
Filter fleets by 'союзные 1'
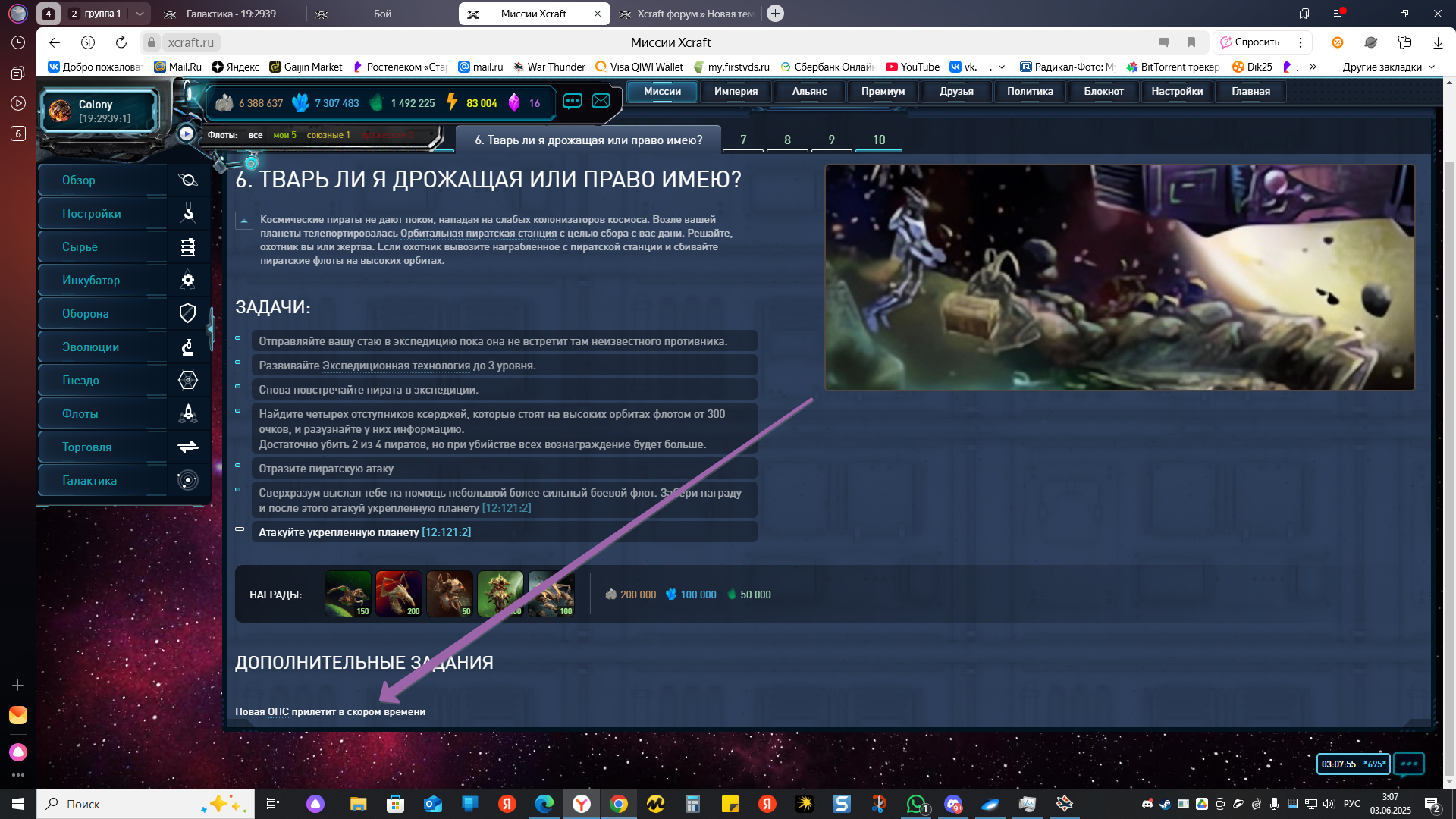(x=328, y=135)
